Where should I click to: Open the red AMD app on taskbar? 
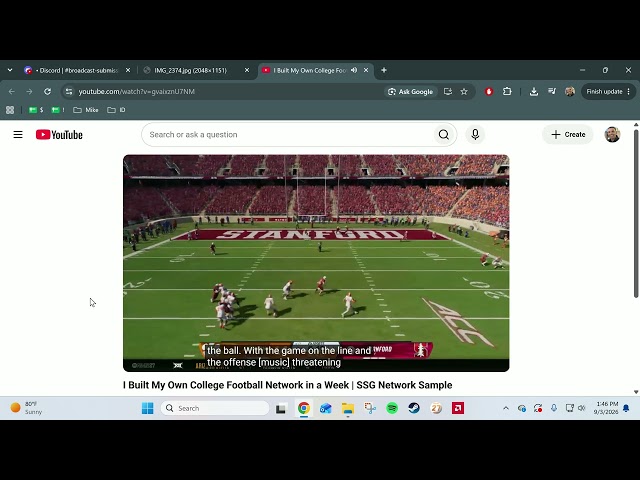click(458, 408)
